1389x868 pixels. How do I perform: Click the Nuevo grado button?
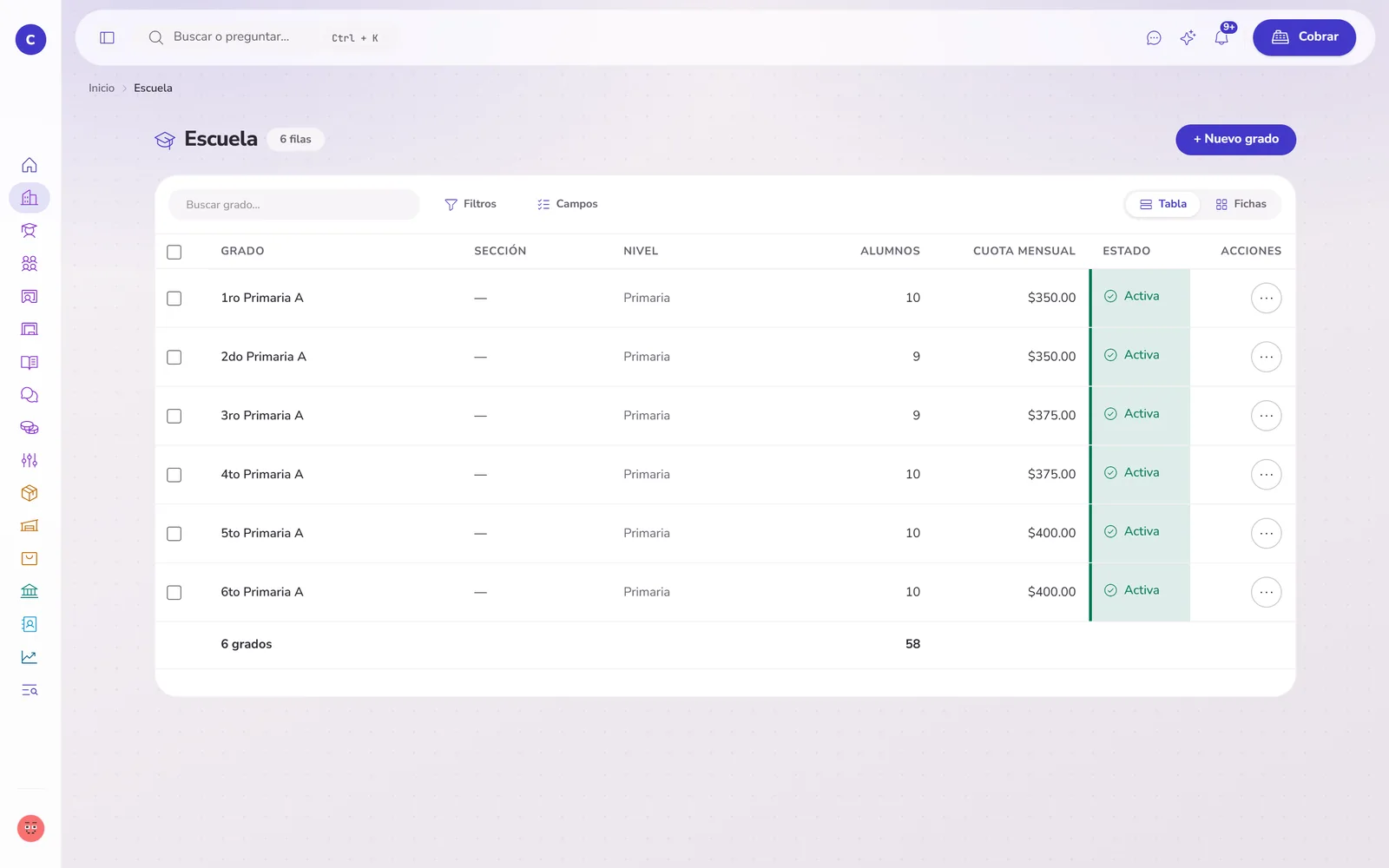tap(1235, 140)
